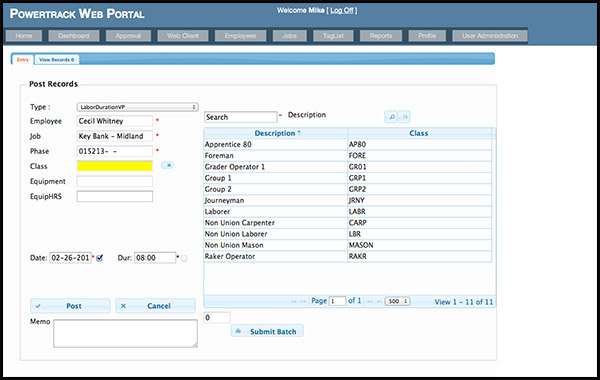
Task: Select the Non Union Carpenter row
Action: pos(348,223)
